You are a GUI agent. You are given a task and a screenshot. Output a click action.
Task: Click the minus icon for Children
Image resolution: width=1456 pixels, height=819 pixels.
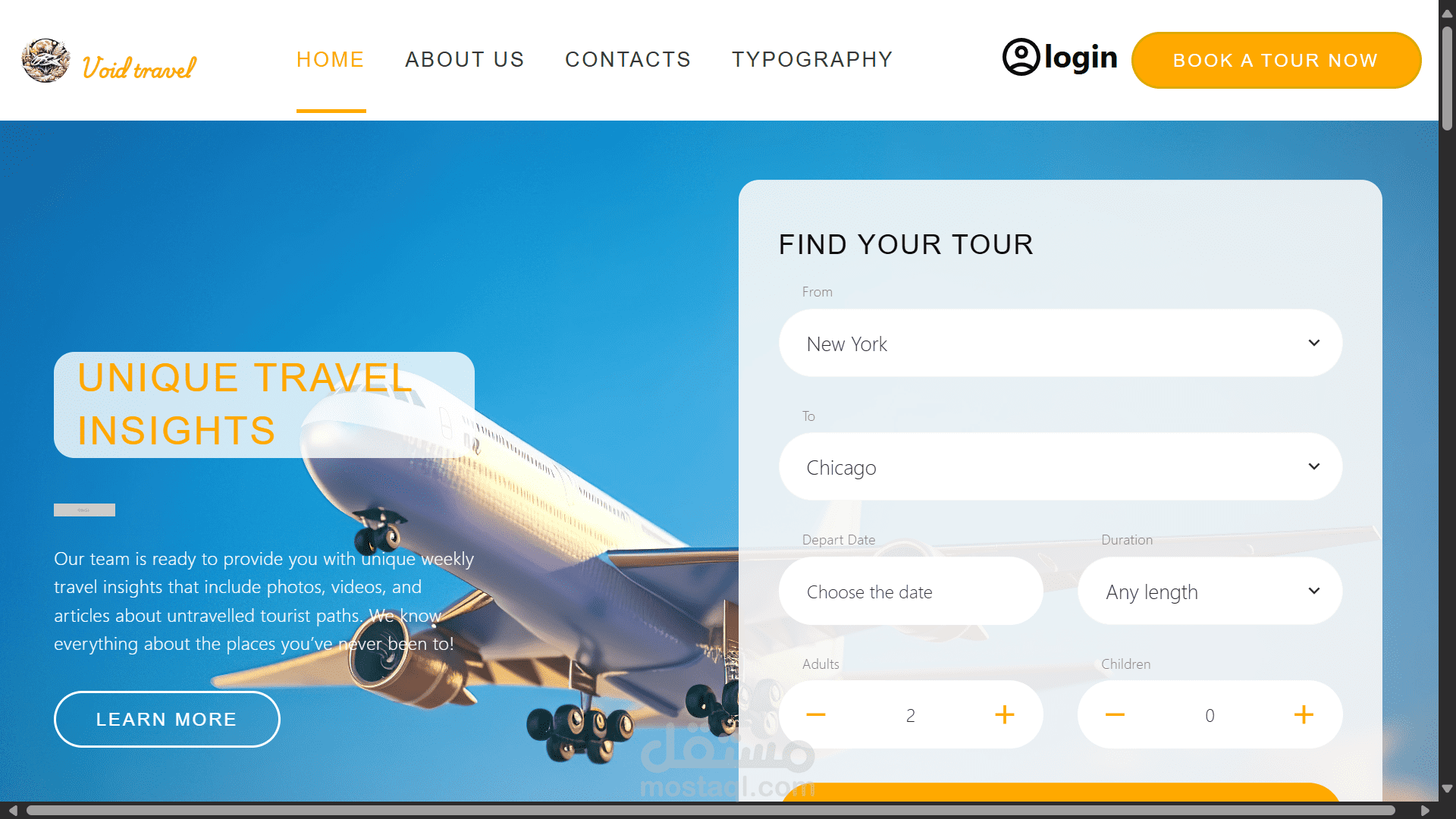click(1114, 715)
